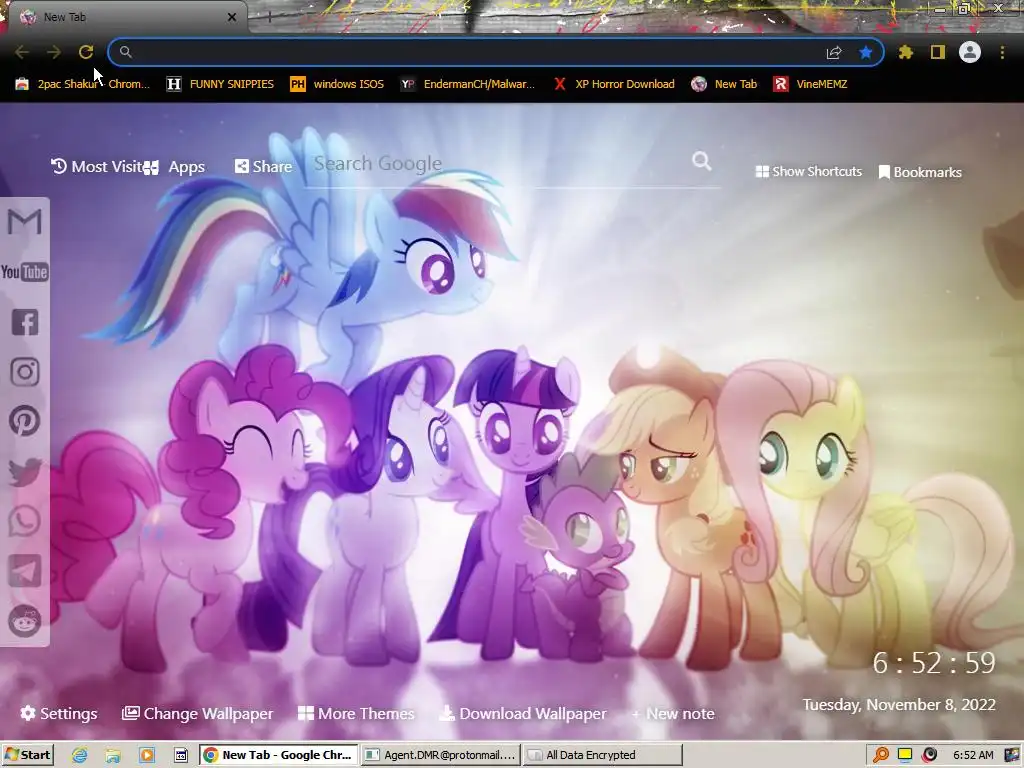
Task: Click the taskbar clock 6:52 AM
Action: [x=973, y=755]
